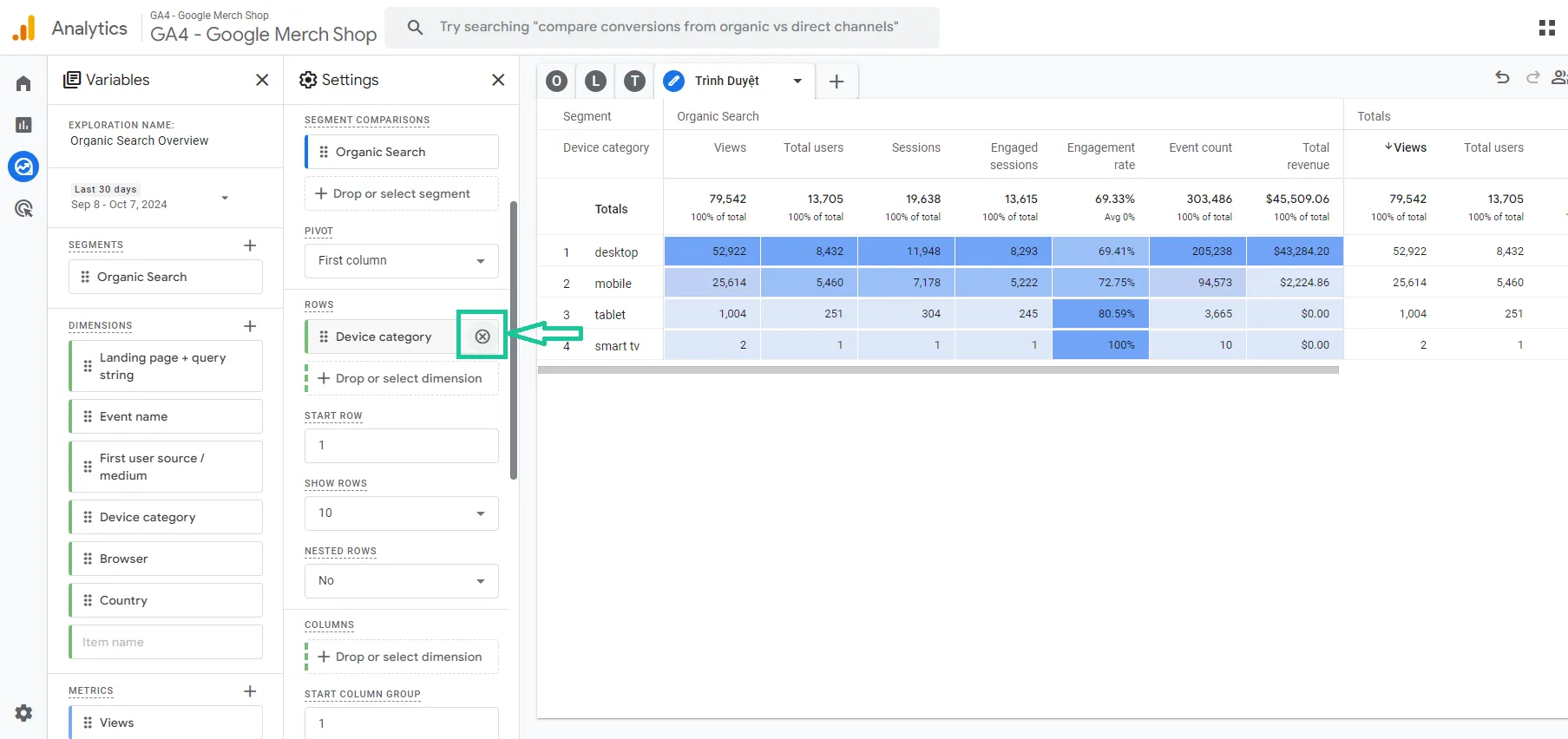Click the Organic Search Overview exploration name
Screen dimensions: 1568x739
click(139, 141)
